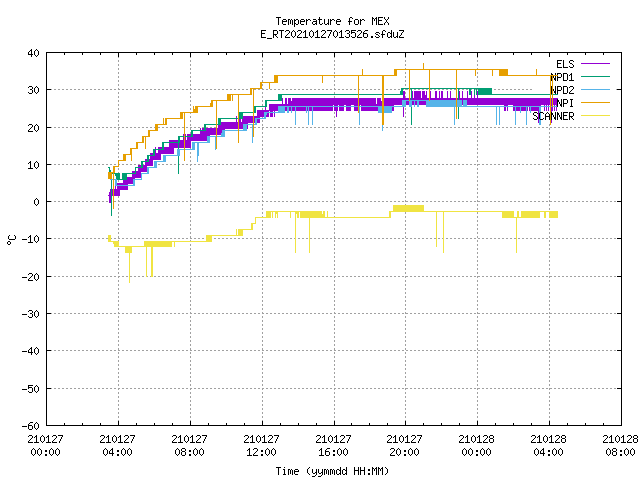Click the °C y-axis unit label
The image size is (640, 480).
[x=11, y=240]
